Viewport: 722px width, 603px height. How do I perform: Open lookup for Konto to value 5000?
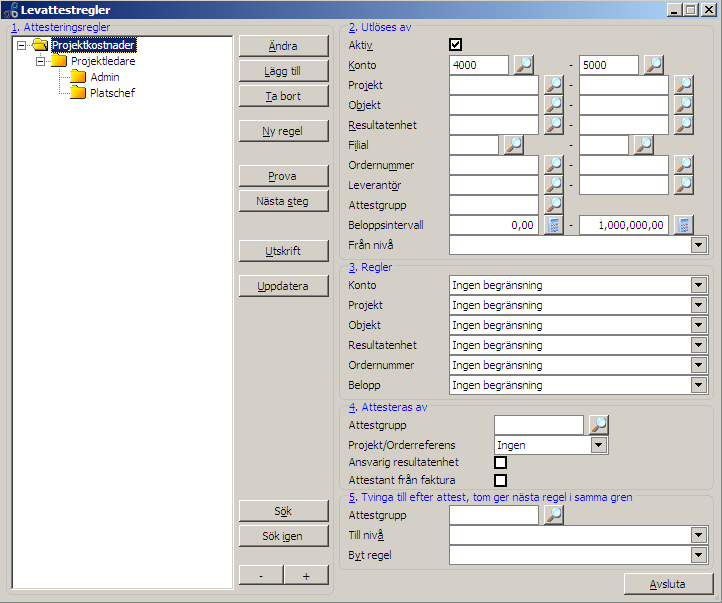653,65
